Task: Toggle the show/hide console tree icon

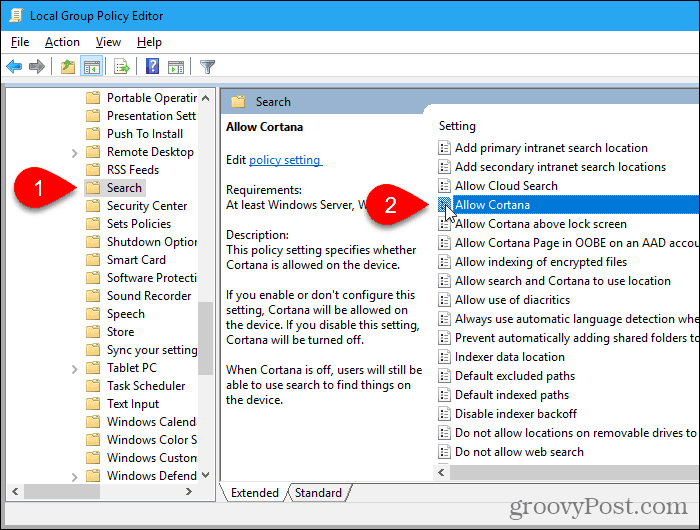Action: point(92,67)
